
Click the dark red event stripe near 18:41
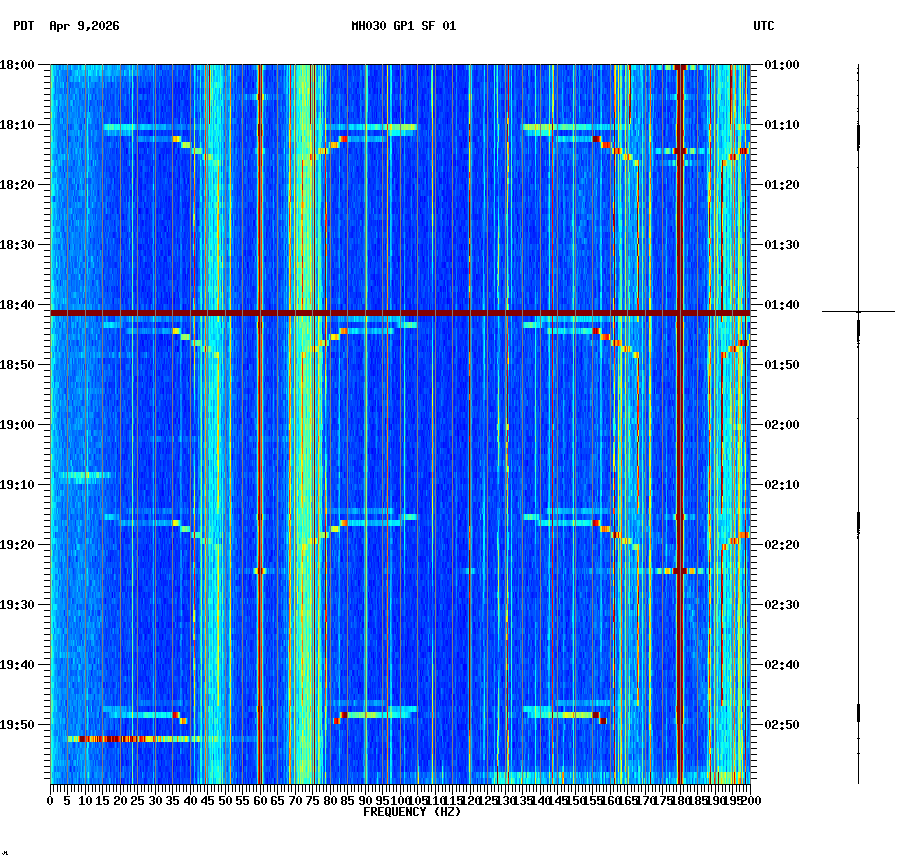point(400,314)
